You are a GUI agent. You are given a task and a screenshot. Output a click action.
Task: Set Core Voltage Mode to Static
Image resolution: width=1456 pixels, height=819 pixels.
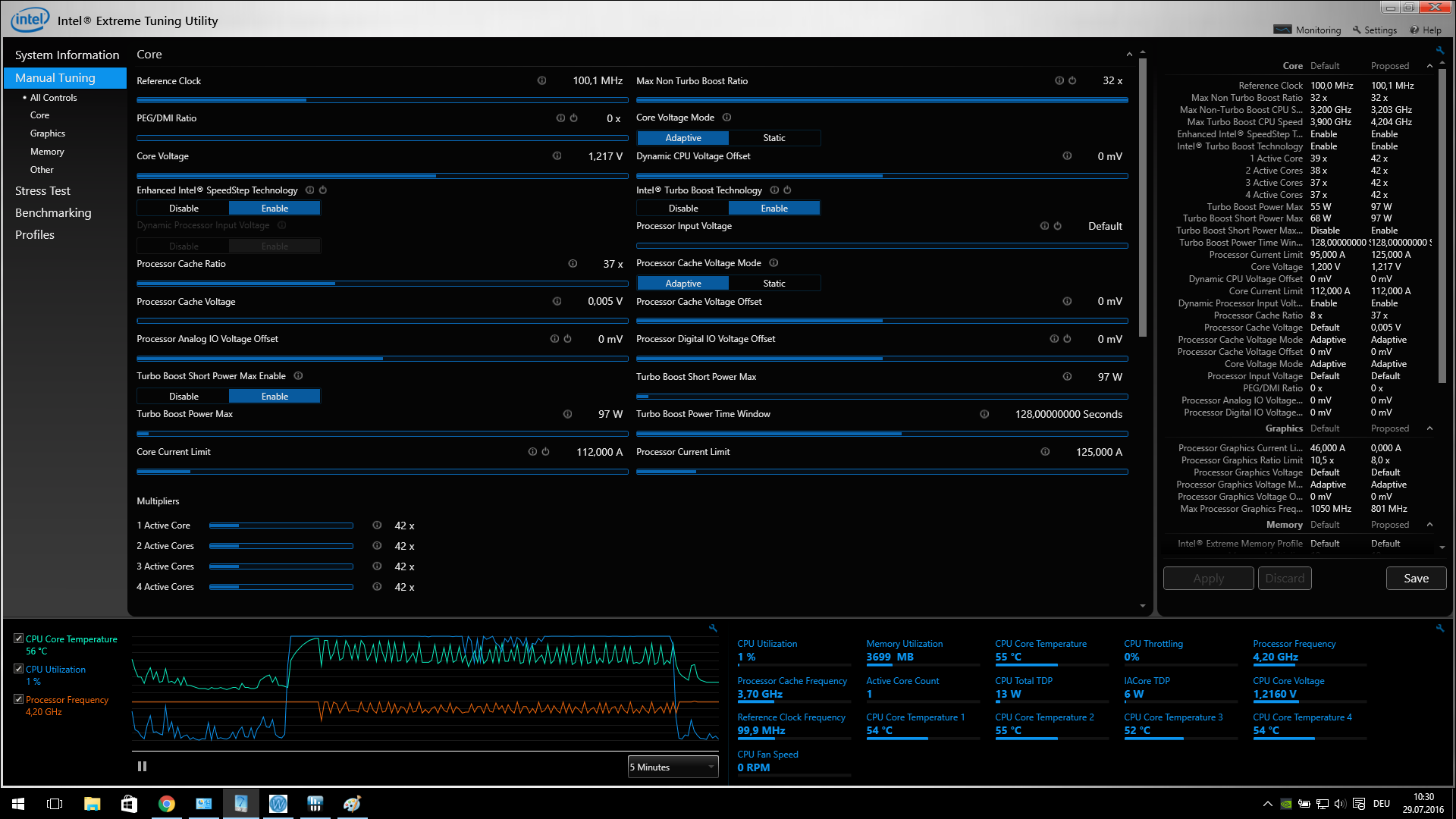[x=774, y=138]
